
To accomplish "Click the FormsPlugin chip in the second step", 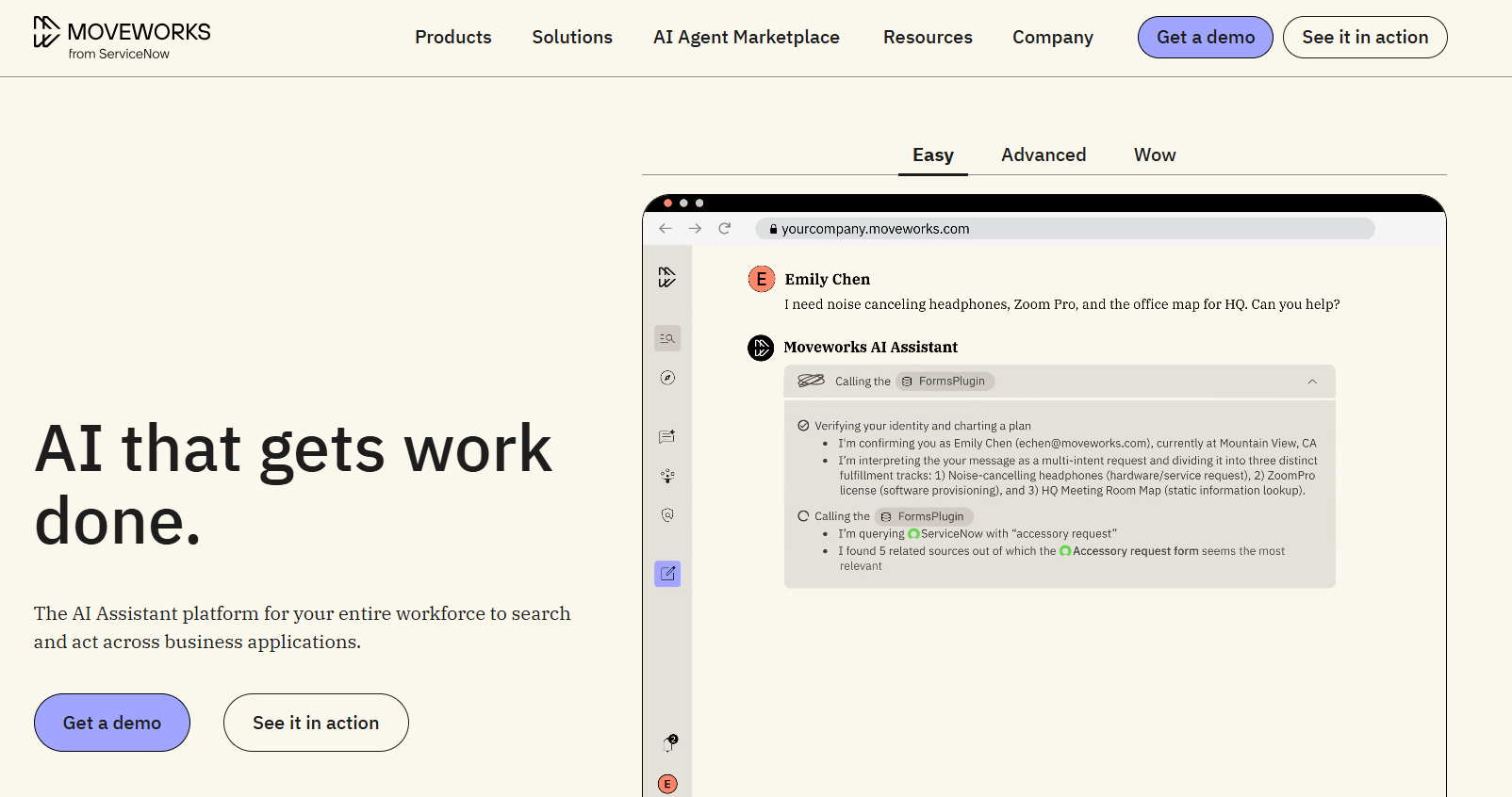I will tap(924, 516).
